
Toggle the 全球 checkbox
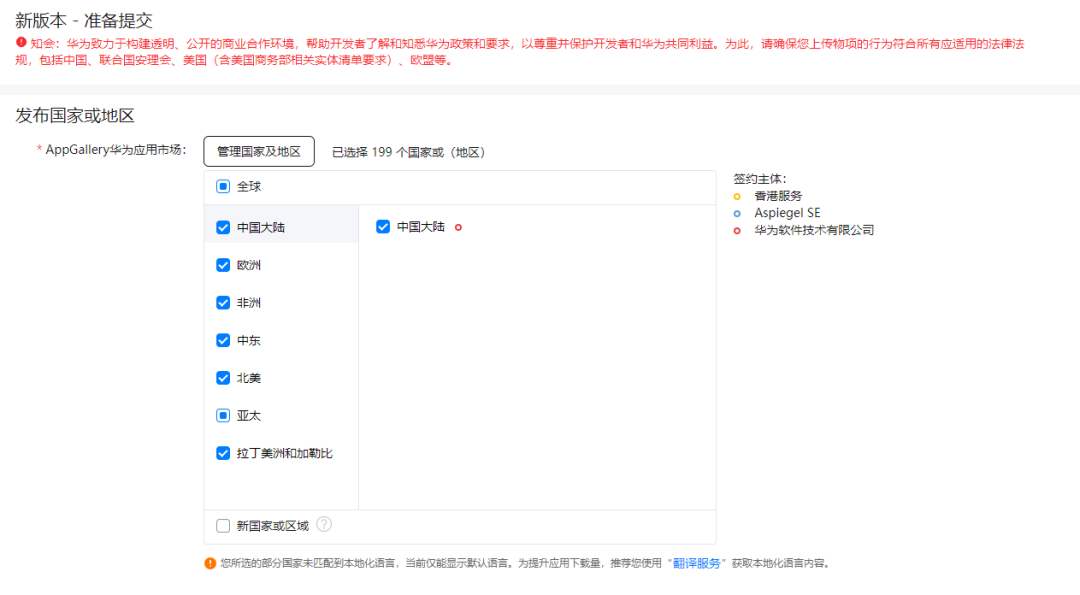(223, 187)
